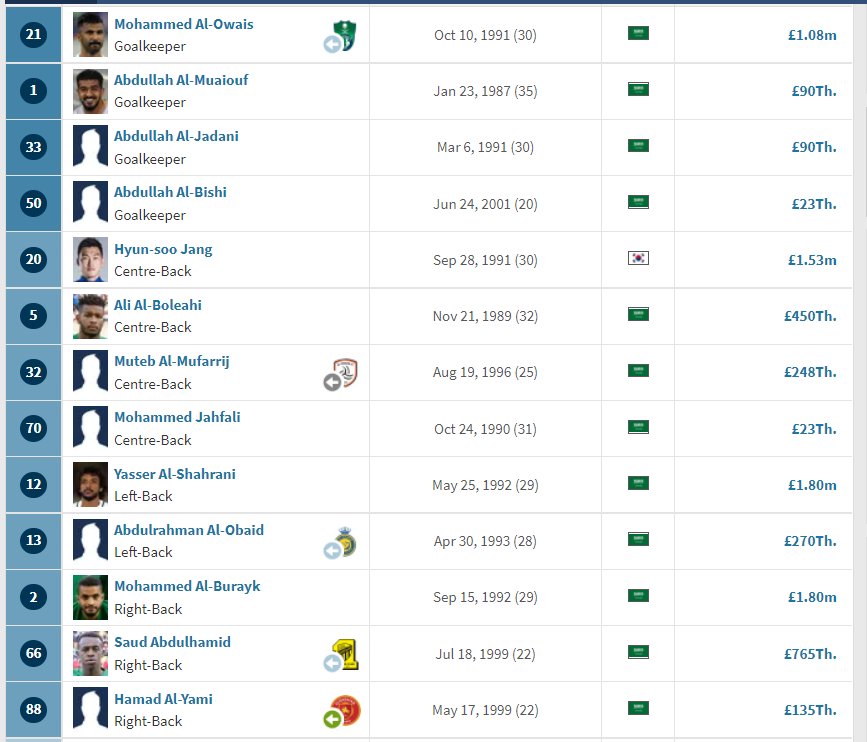Click Hyun-soo Jang's £1.53m market value
This screenshot has width=867, height=742.
click(x=811, y=260)
